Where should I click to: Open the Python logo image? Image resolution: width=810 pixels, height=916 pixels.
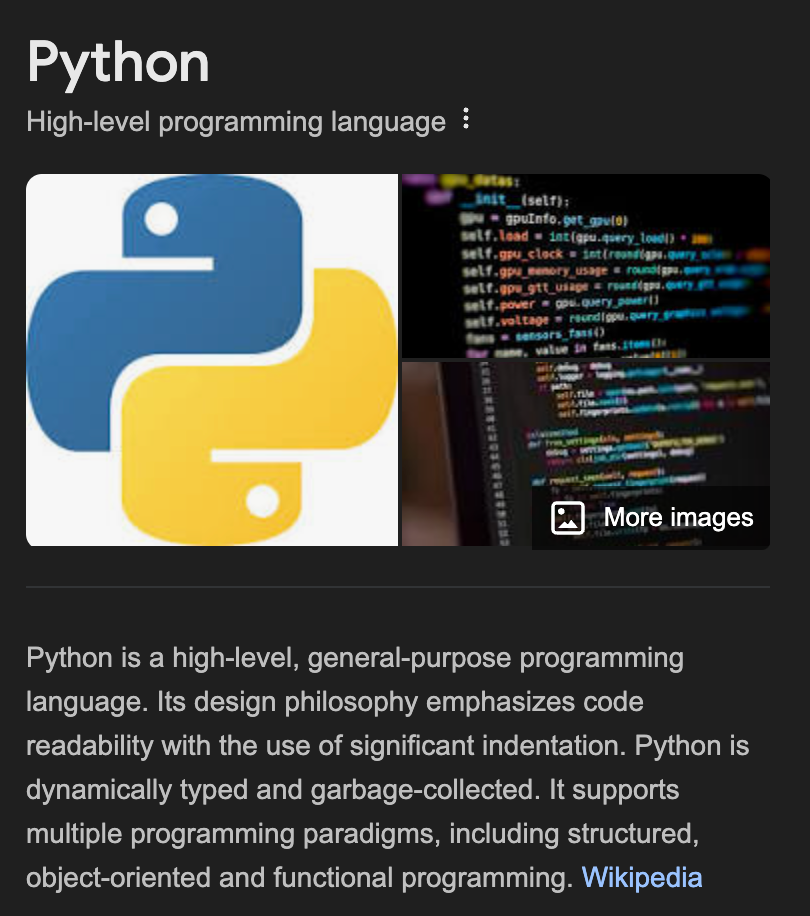point(212,360)
